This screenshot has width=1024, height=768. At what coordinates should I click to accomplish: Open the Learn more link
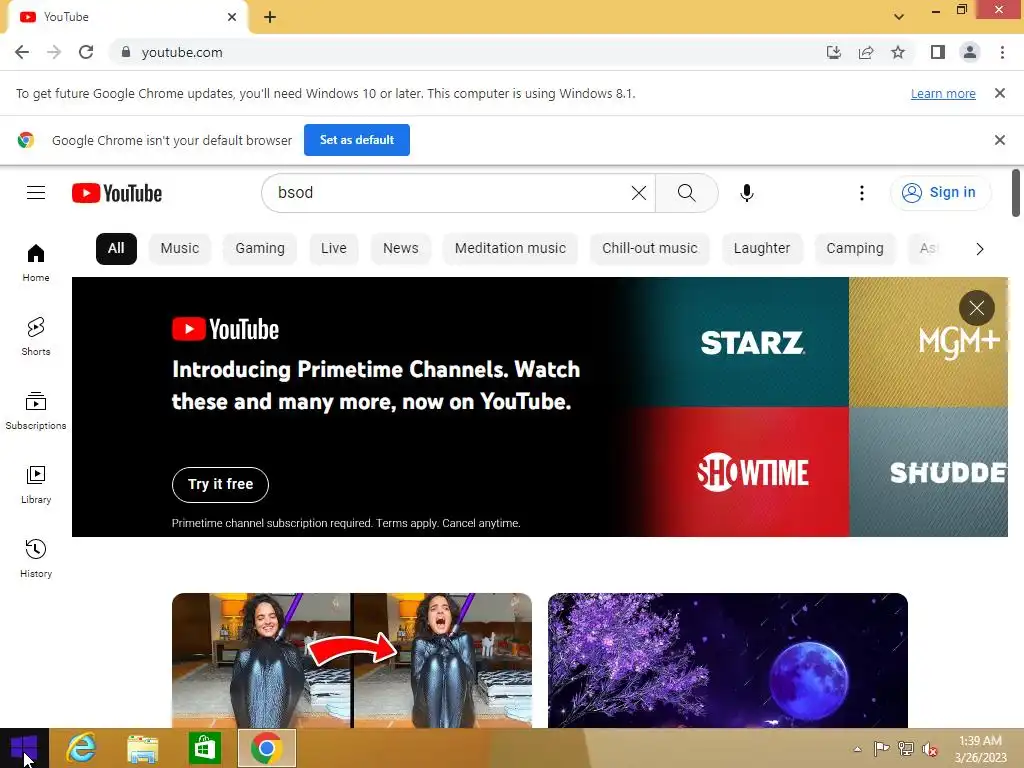(x=943, y=93)
